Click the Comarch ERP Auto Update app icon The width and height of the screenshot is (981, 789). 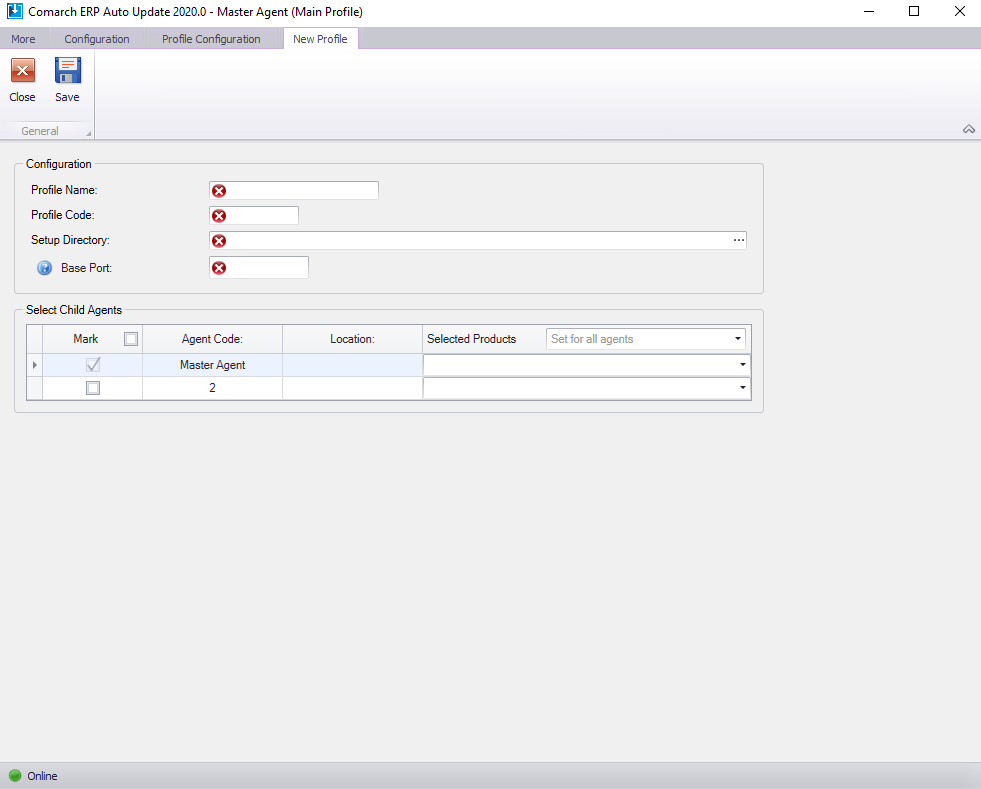[14, 11]
